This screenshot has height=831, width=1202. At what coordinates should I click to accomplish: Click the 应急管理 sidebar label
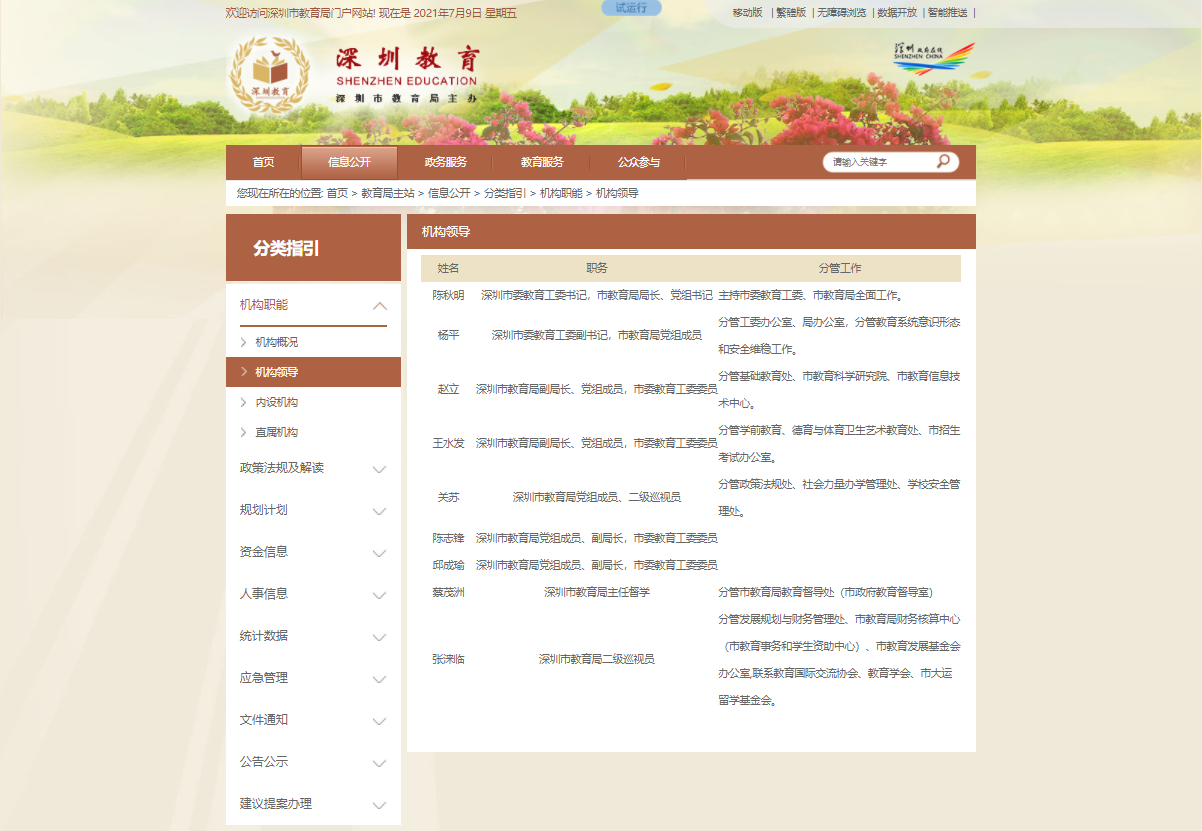(x=264, y=678)
